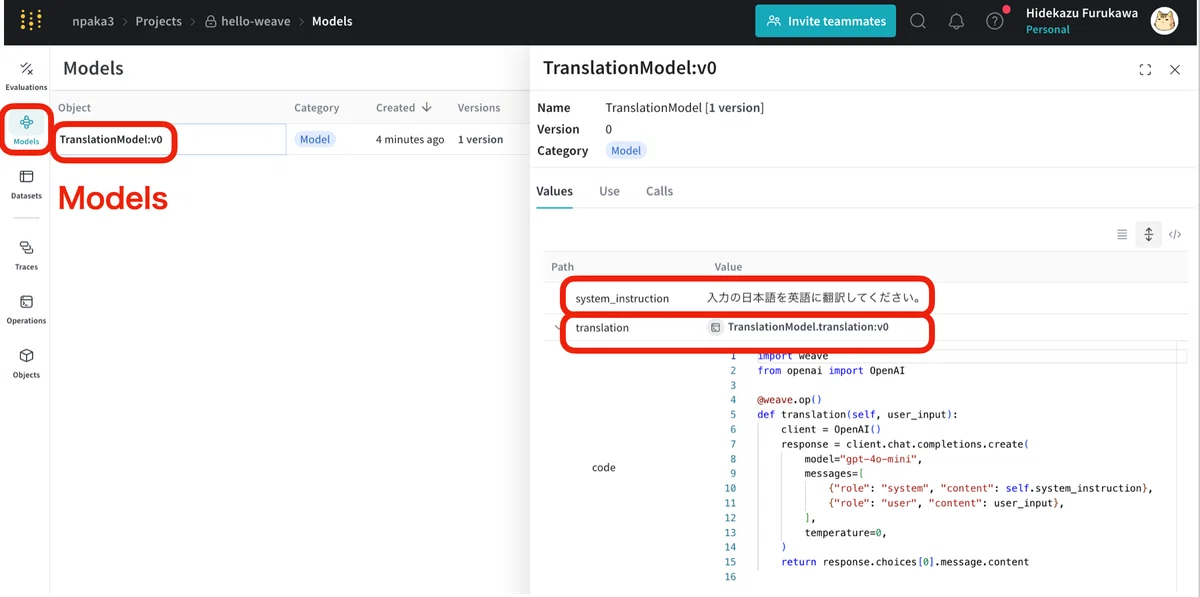The width and height of the screenshot is (1200, 597).
Task: Open Operations in the sidebar
Action: pos(26,309)
